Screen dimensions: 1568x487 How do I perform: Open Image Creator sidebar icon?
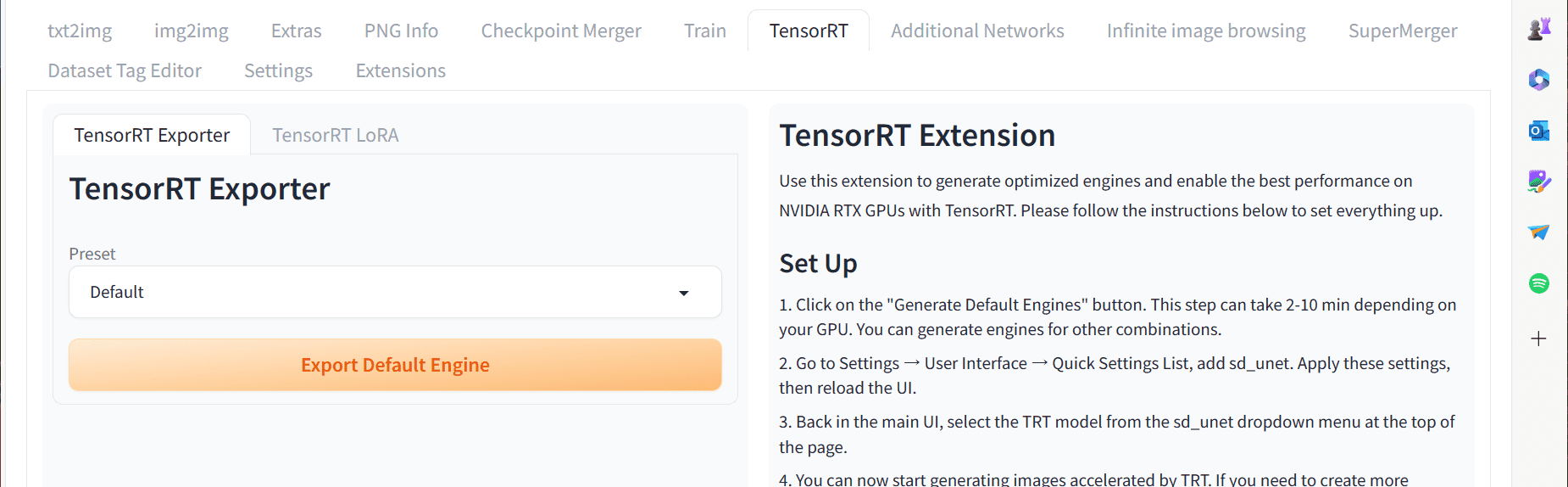pos(1539,181)
